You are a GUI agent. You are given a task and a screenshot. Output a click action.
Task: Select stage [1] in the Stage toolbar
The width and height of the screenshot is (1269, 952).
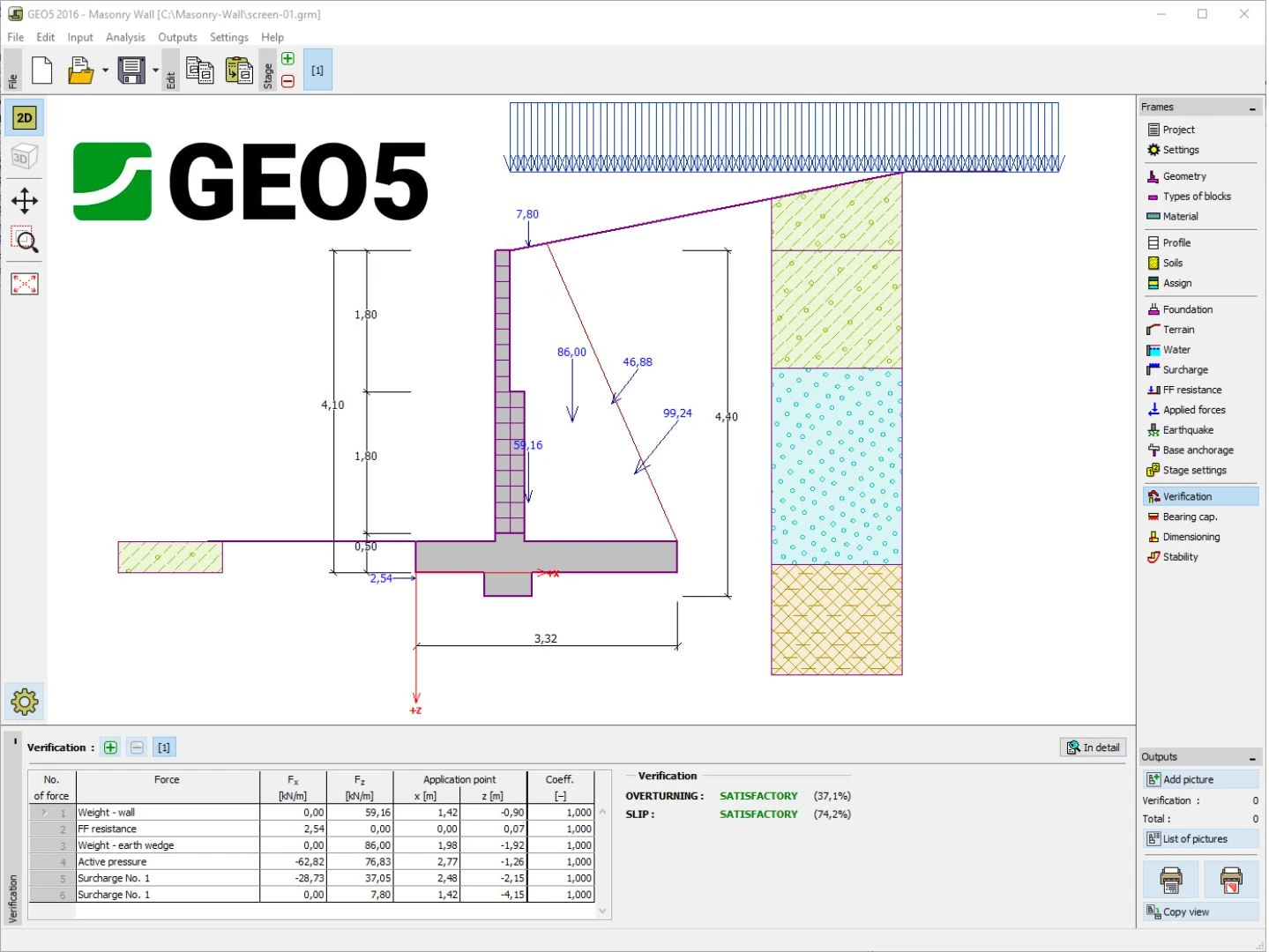pyautogui.click(x=317, y=71)
